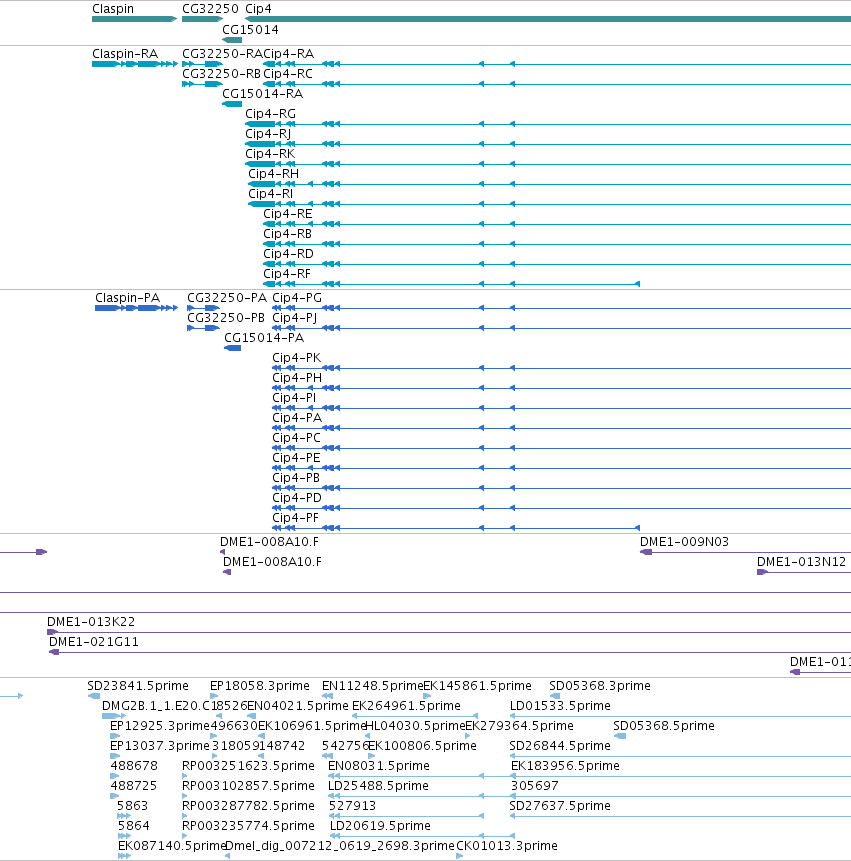
Task: Select the EK183956.5prime EST label
Action: (x=566, y=766)
